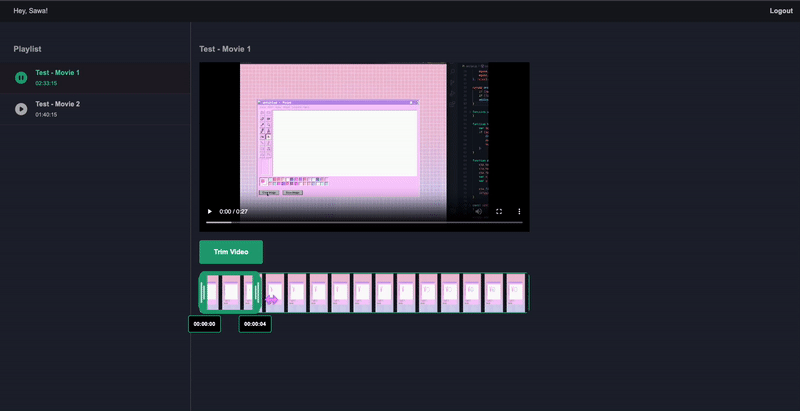Play Test - Movie 2 from the playlist
Screen dimensions: 800x411
21,109
